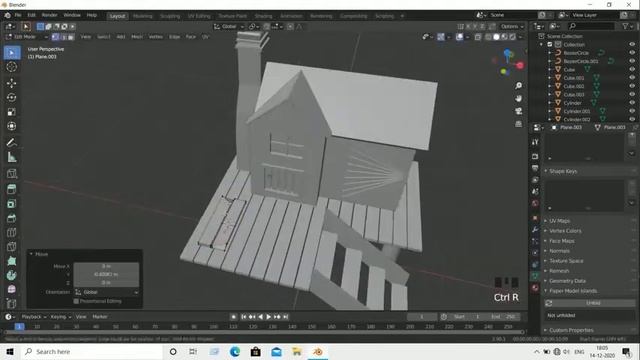Expand the Geometry Data panel
The width and height of the screenshot is (640, 360).
pos(567,281)
